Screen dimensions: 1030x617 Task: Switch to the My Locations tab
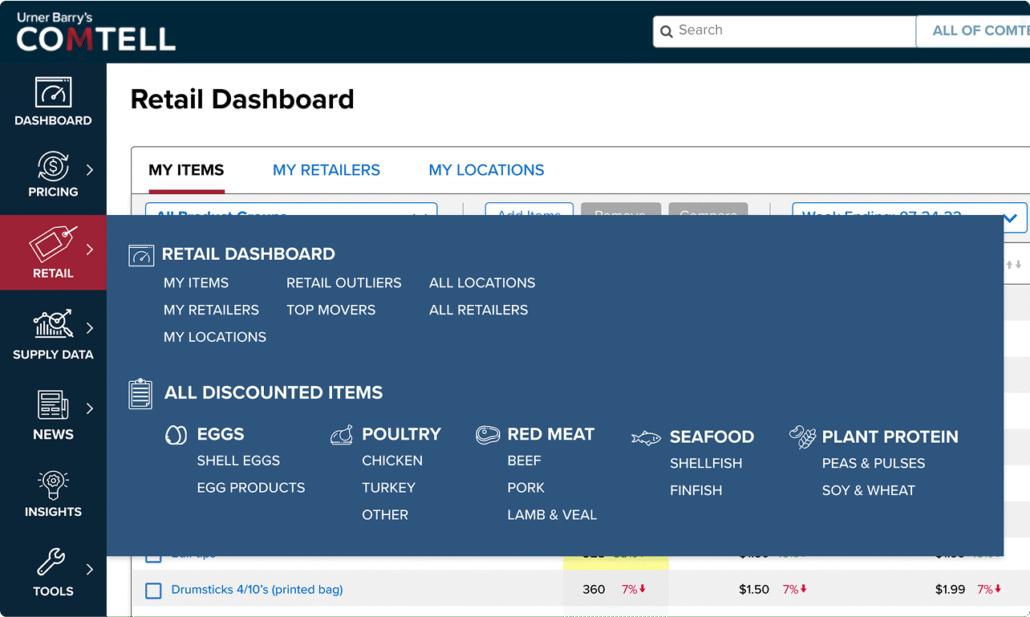[486, 170]
